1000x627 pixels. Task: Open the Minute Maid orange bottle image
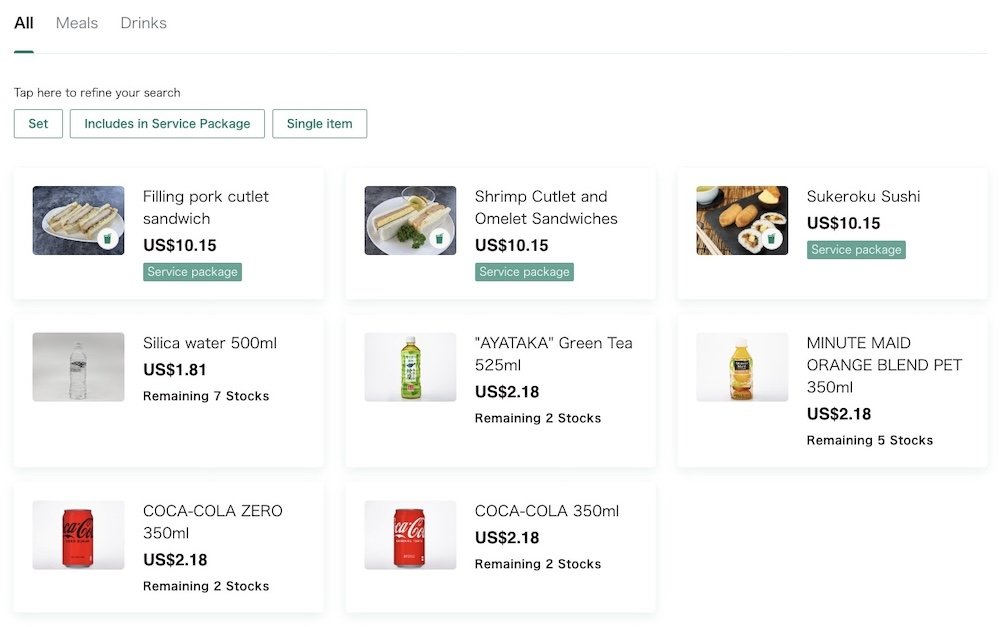click(742, 367)
